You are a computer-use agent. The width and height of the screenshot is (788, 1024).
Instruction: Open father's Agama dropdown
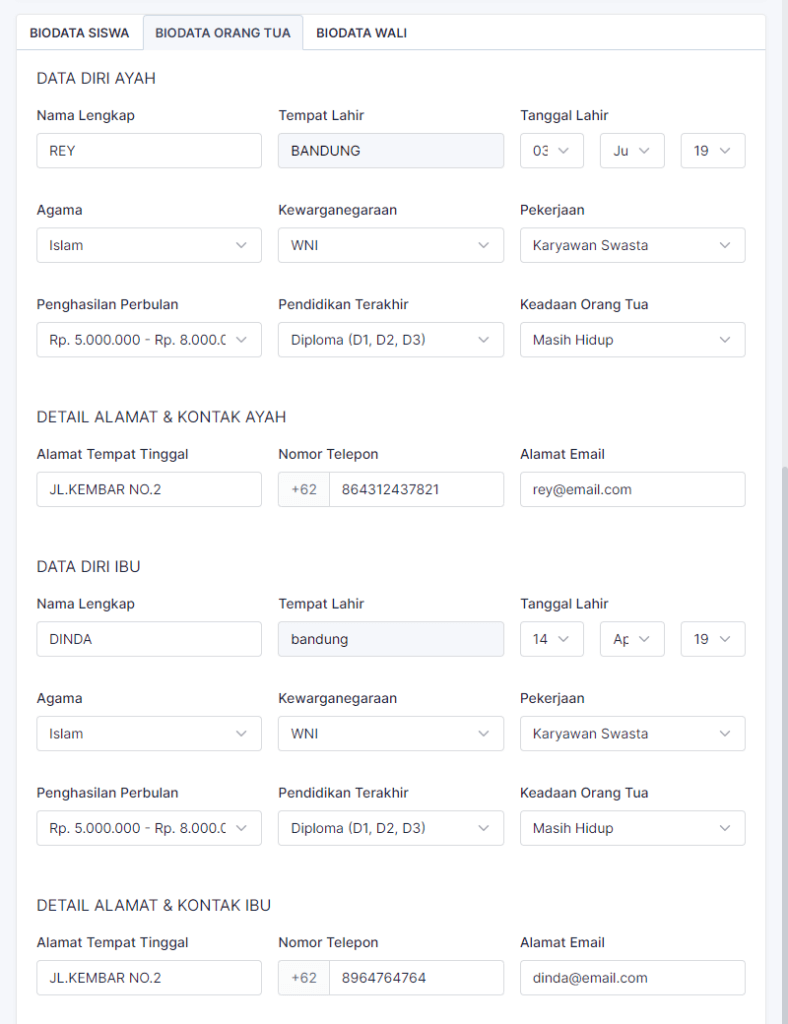pyautogui.click(x=149, y=245)
